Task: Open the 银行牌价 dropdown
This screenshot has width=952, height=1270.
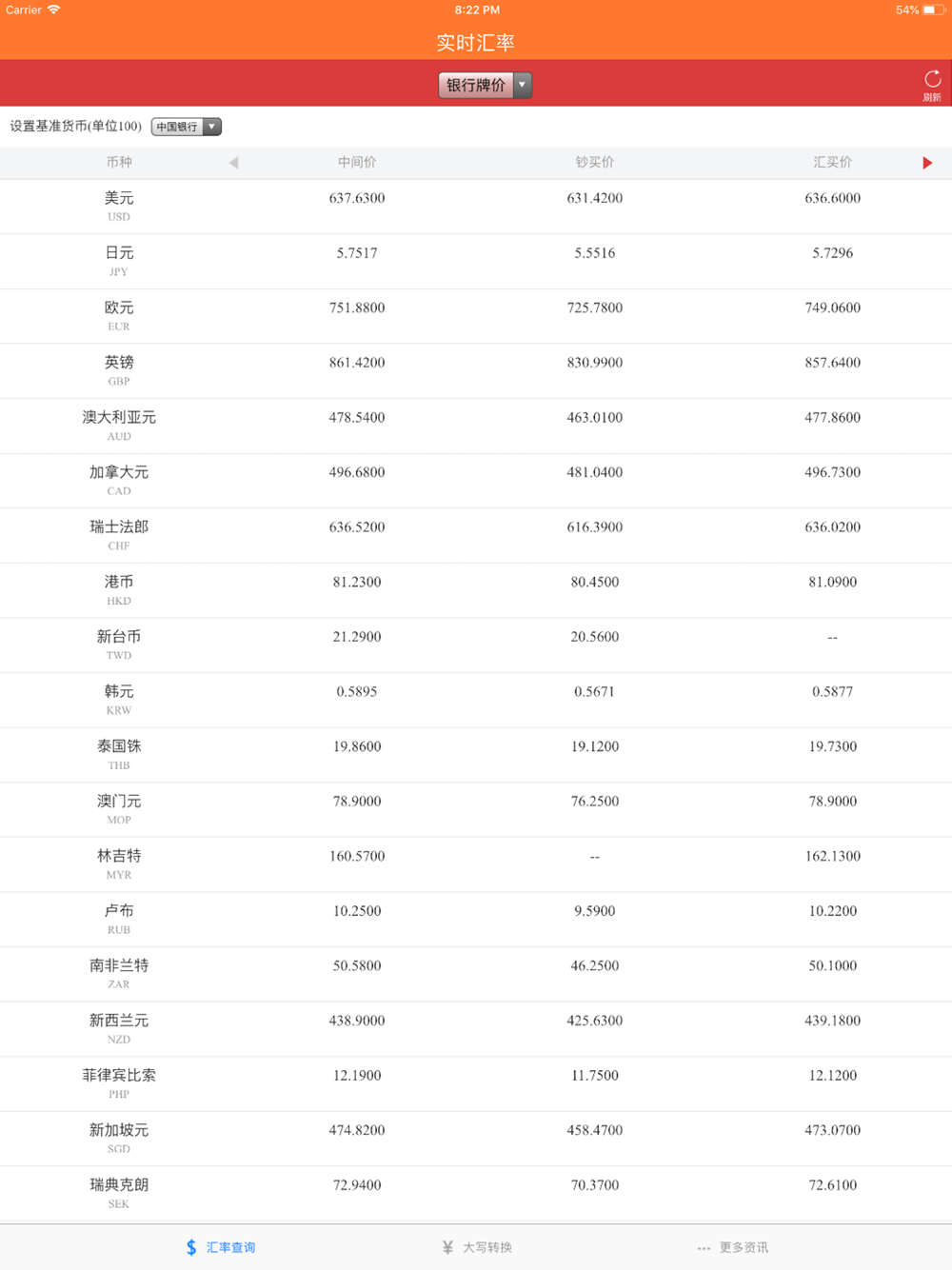Action: (485, 85)
